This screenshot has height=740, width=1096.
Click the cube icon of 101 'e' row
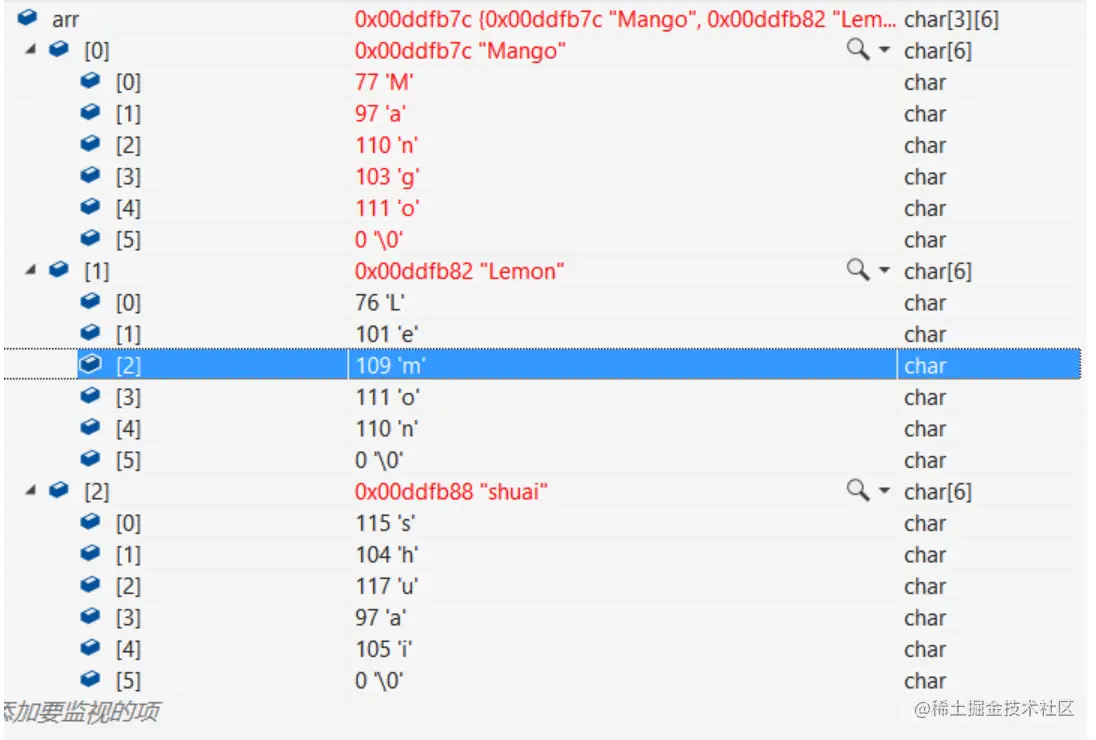(x=91, y=333)
